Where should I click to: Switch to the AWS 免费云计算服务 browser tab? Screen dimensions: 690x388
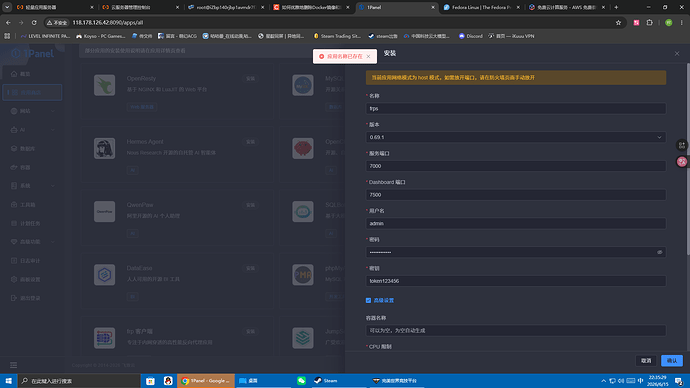[566, 7]
